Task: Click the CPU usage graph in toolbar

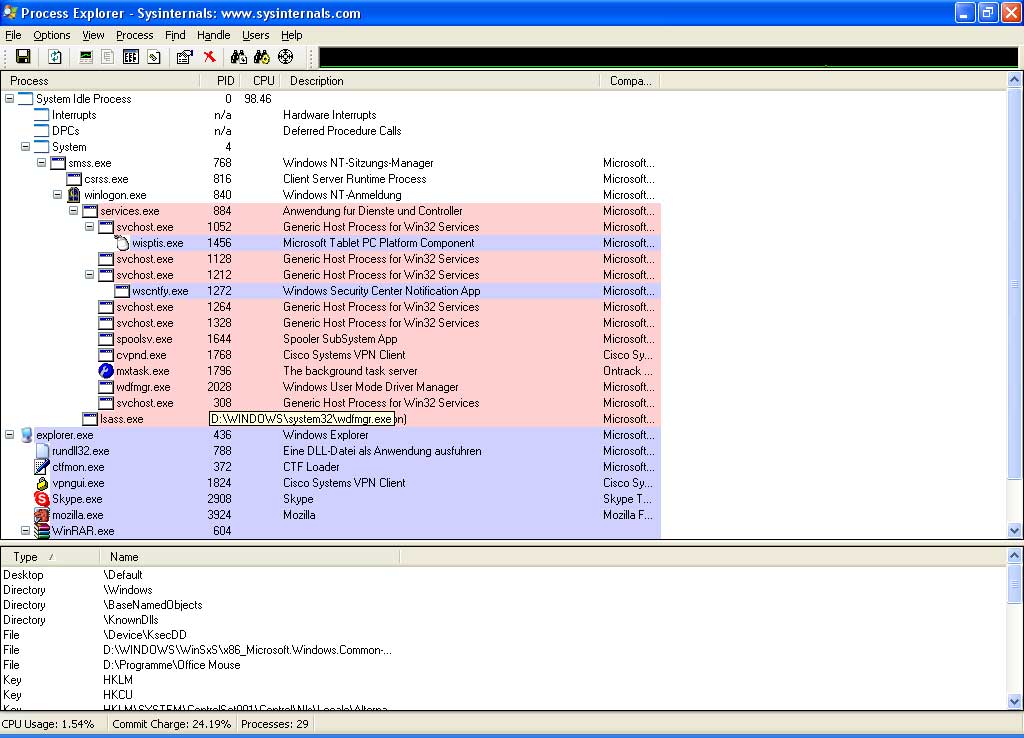Action: click(668, 57)
